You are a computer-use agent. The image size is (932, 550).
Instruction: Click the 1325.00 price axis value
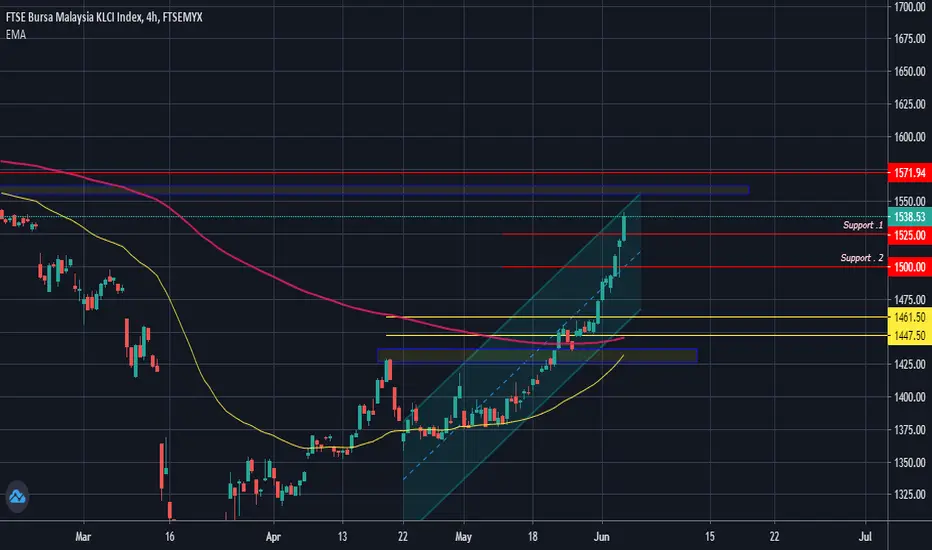click(910, 494)
